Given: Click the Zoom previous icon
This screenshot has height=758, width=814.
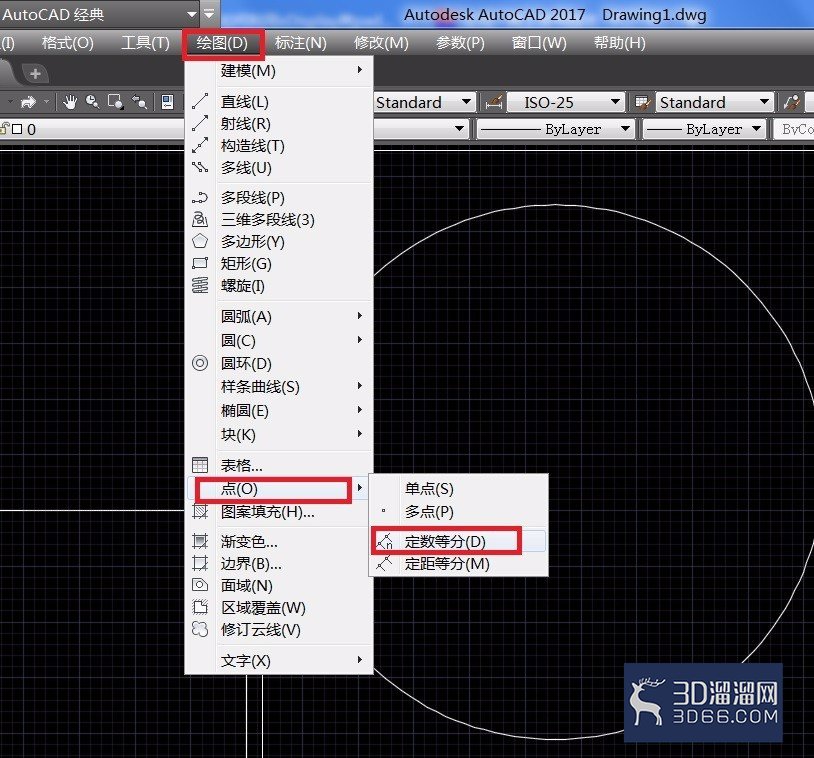Looking at the screenshot, I should pyautogui.click(x=139, y=102).
